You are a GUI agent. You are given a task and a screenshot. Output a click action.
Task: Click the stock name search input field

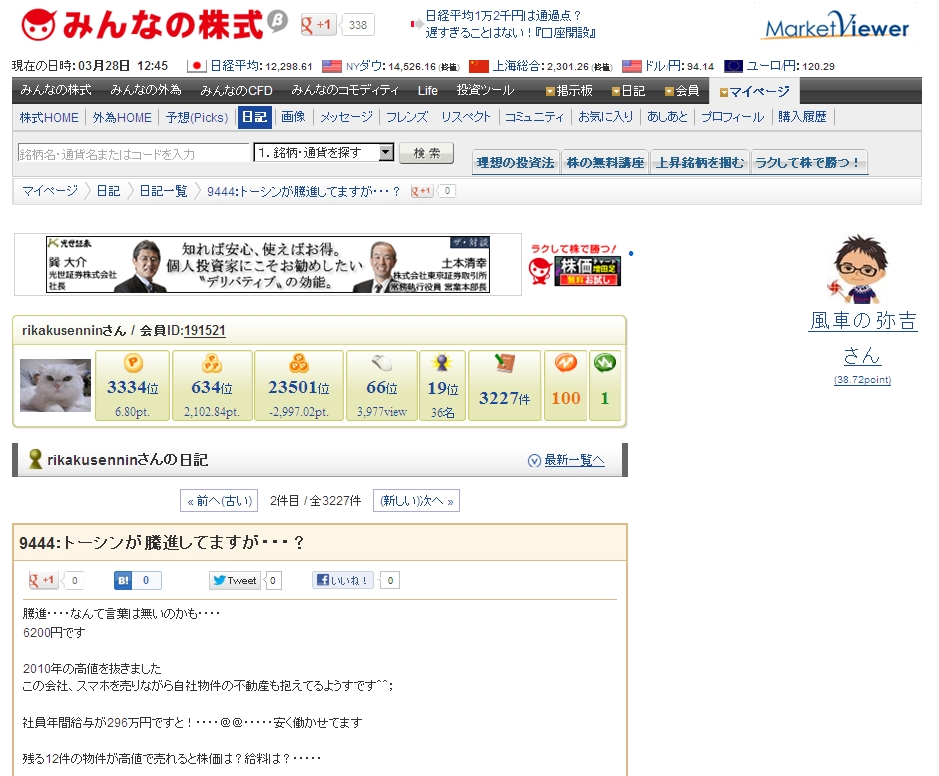tap(132, 154)
